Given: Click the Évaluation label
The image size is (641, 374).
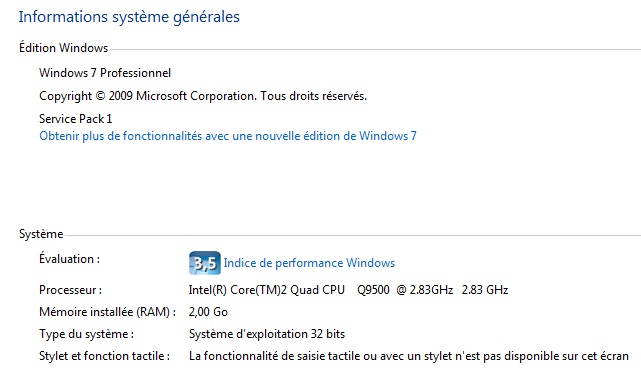Looking at the screenshot, I should coord(69,259).
